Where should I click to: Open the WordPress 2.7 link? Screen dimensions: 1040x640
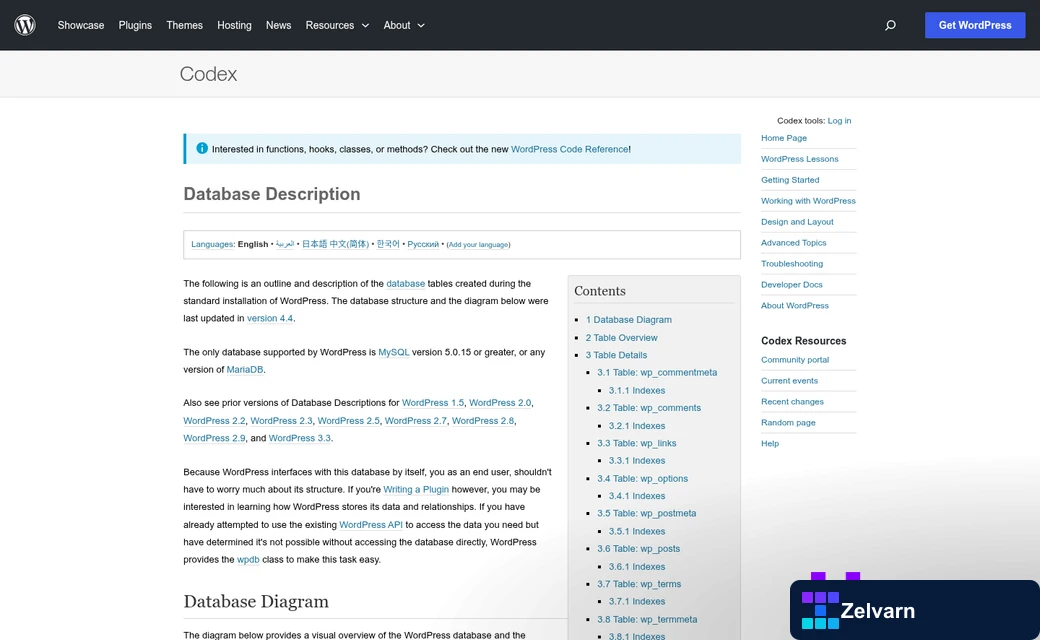[416, 421]
